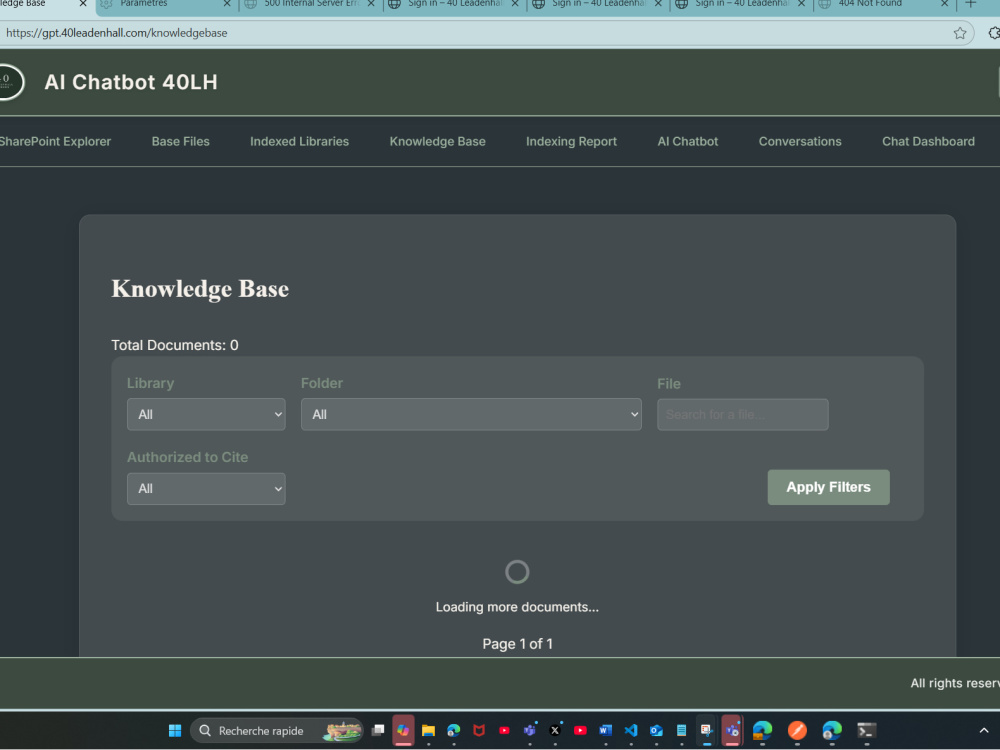This screenshot has width=1000, height=750.
Task: Click the 'Loading more documents...' text
Action: coord(517,607)
